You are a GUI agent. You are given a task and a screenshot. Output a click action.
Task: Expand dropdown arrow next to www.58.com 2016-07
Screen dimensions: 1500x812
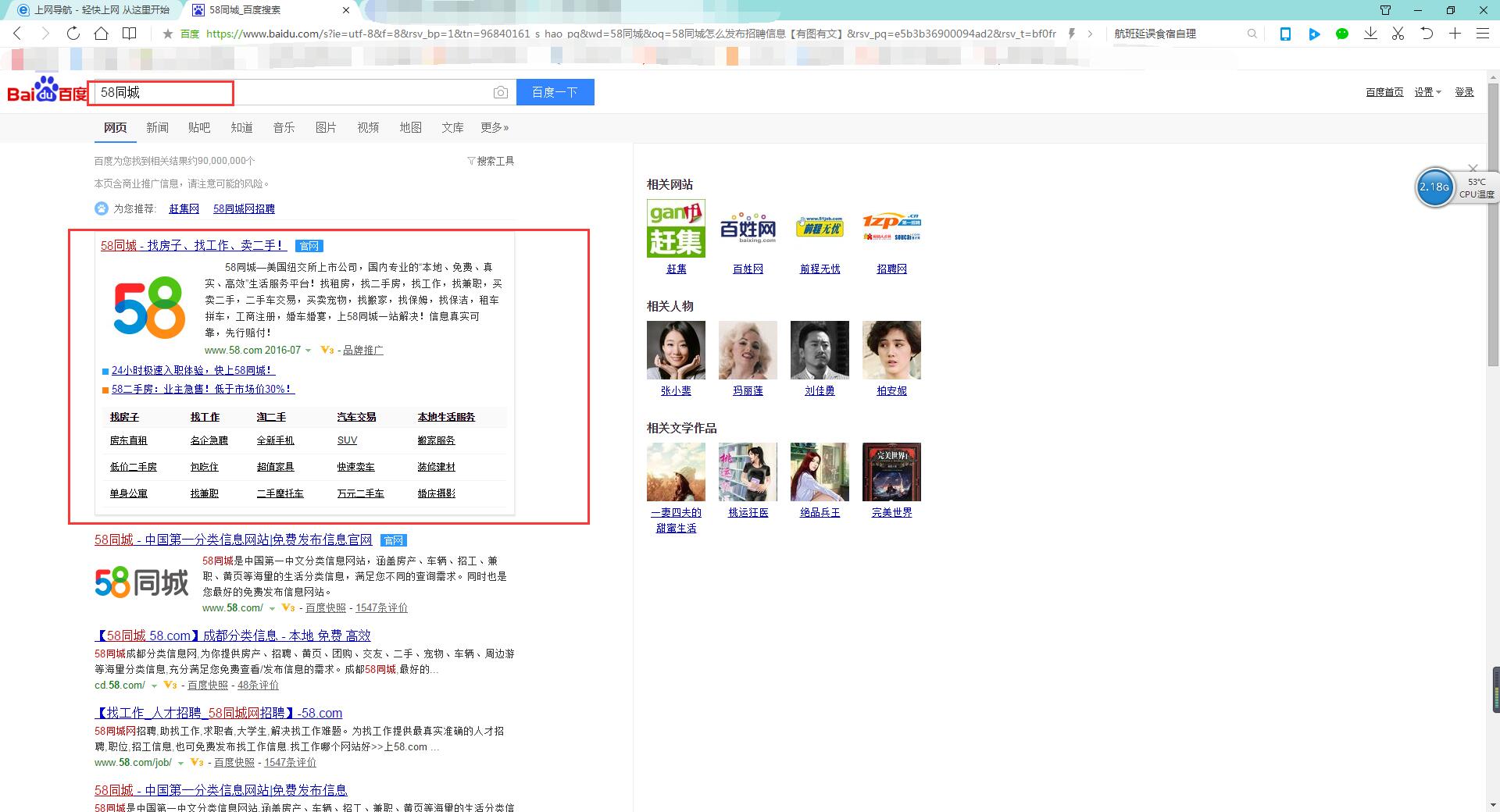(x=309, y=351)
